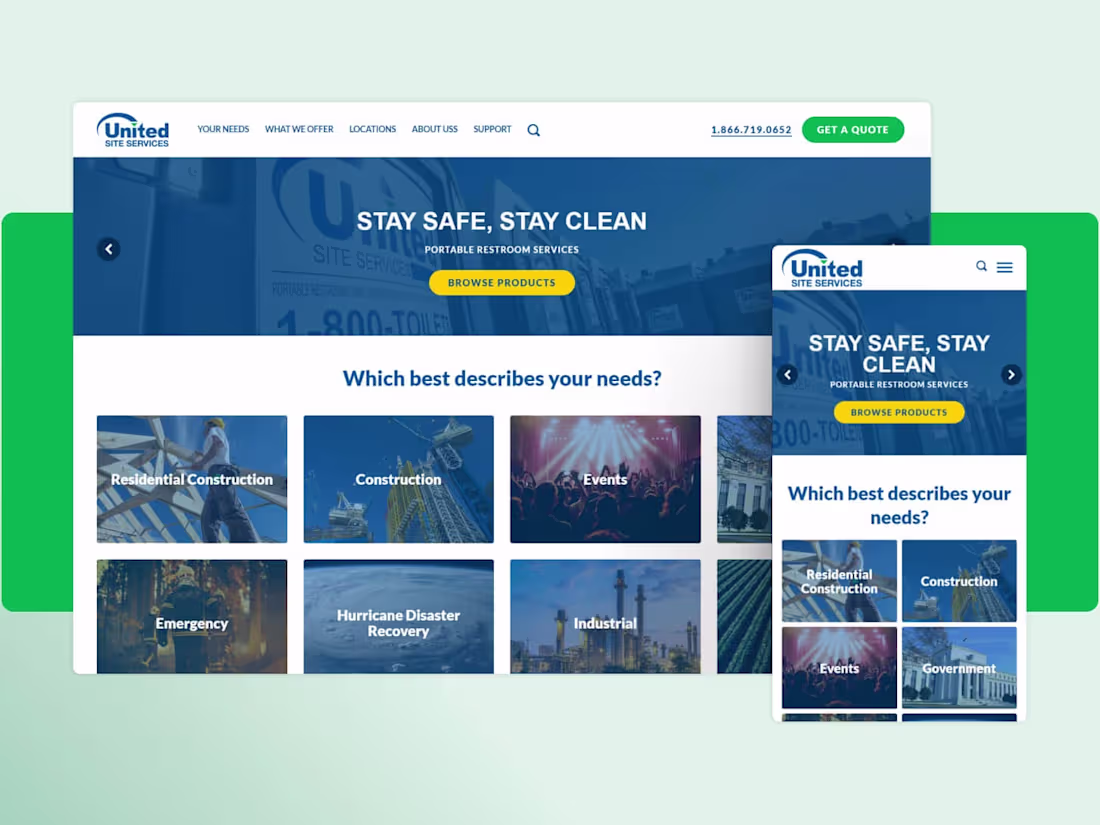Click the United Site Services desktop logo
The image size is (1100, 825).
(x=133, y=130)
